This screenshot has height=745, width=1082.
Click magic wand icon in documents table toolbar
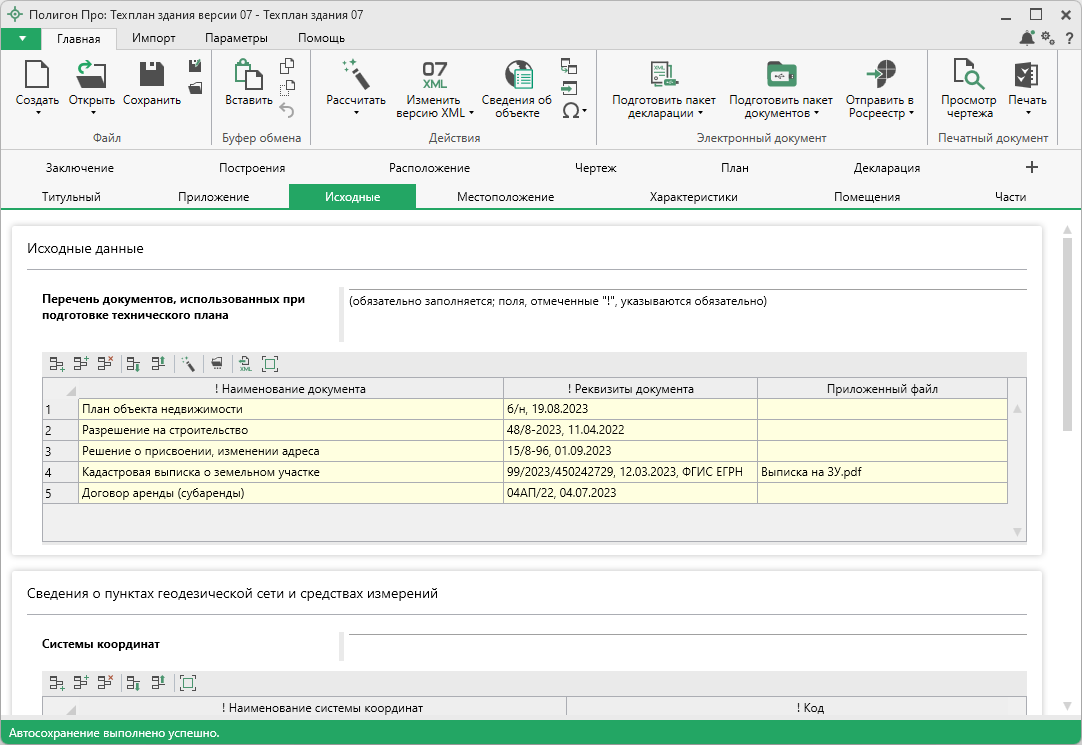[x=188, y=364]
